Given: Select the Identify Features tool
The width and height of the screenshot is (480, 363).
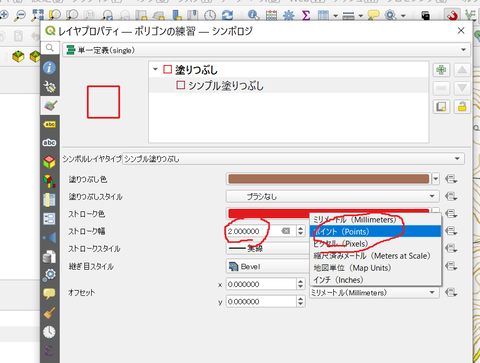Looking at the screenshot, I should pos(253,15).
